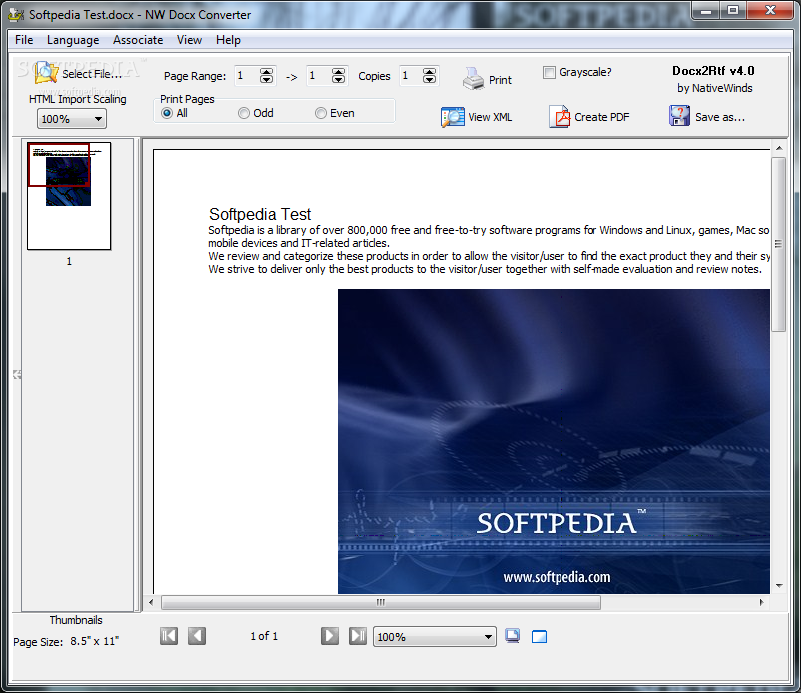The image size is (801, 693).
Task: Click the Print printer icon
Action: point(474,79)
